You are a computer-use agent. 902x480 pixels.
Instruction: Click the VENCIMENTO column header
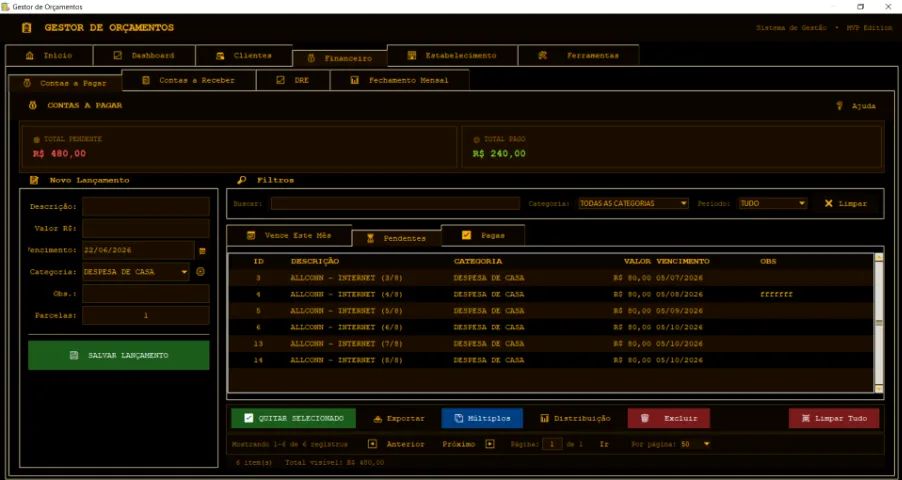[x=682, y=261]
